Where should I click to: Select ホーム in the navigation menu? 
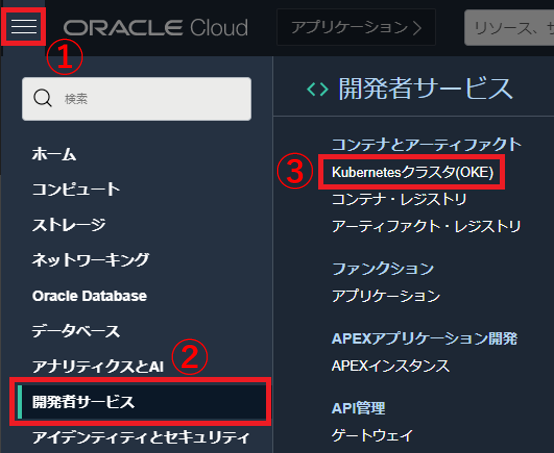point(54,154)
